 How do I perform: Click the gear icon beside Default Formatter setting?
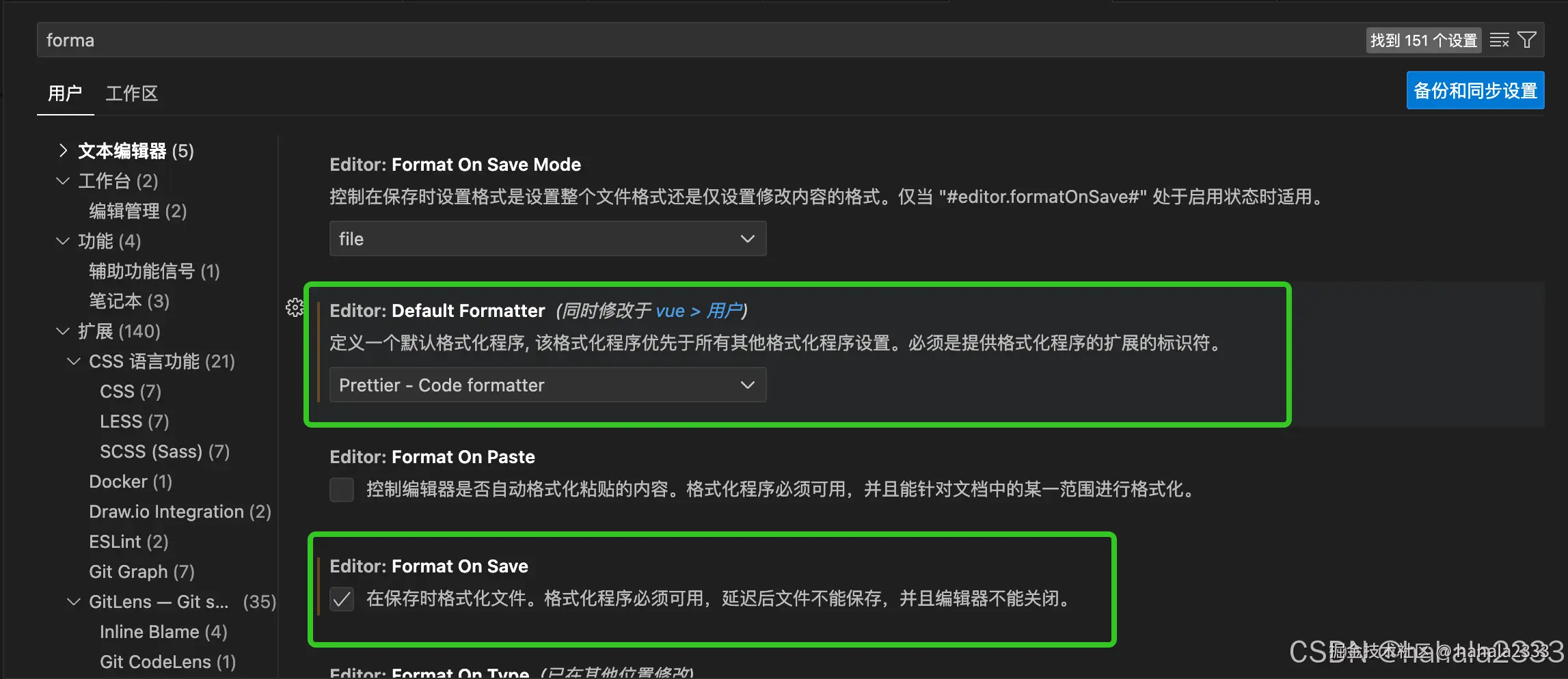coord(295,307)
